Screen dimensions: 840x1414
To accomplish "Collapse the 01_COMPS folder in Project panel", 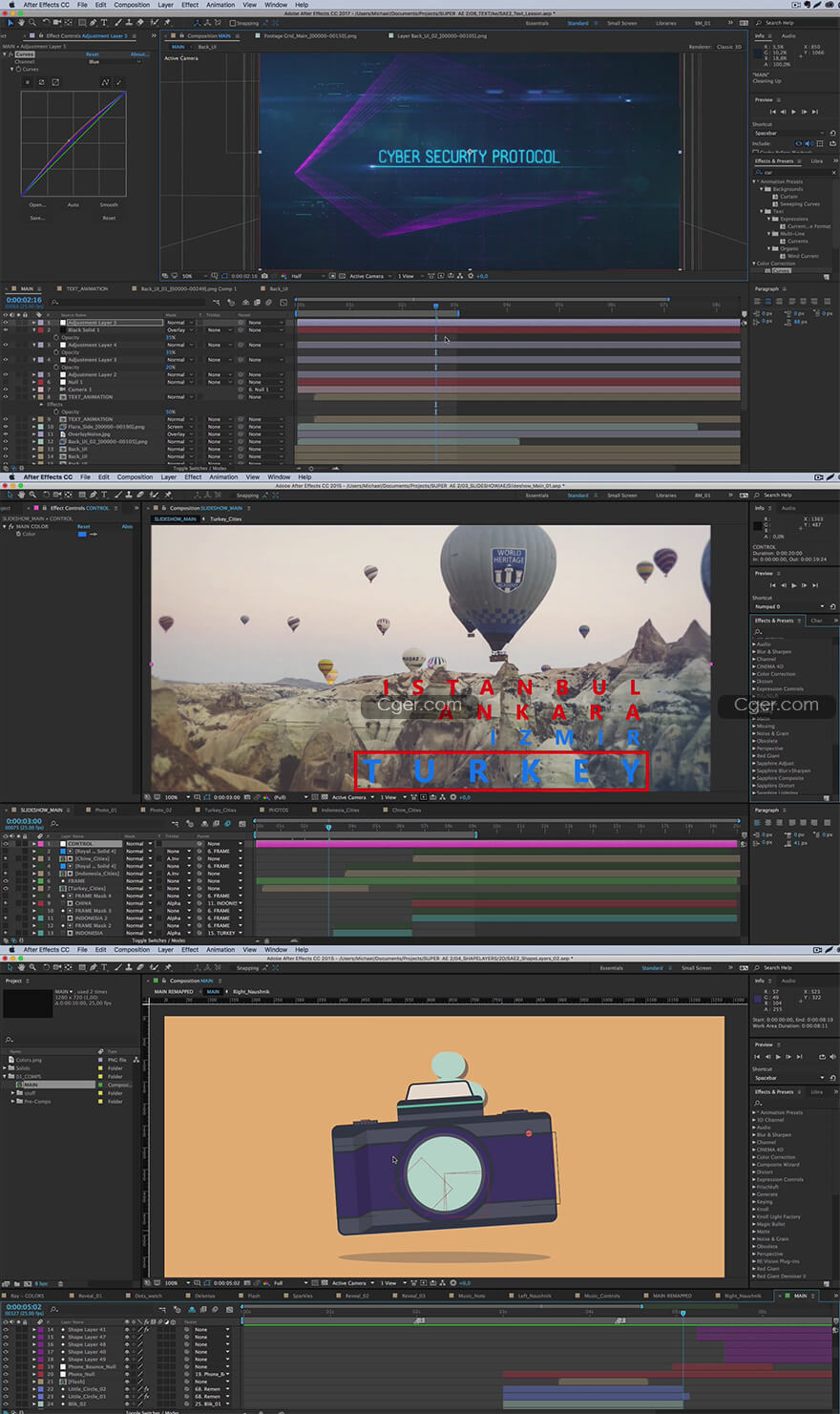I will [5, 1076].
